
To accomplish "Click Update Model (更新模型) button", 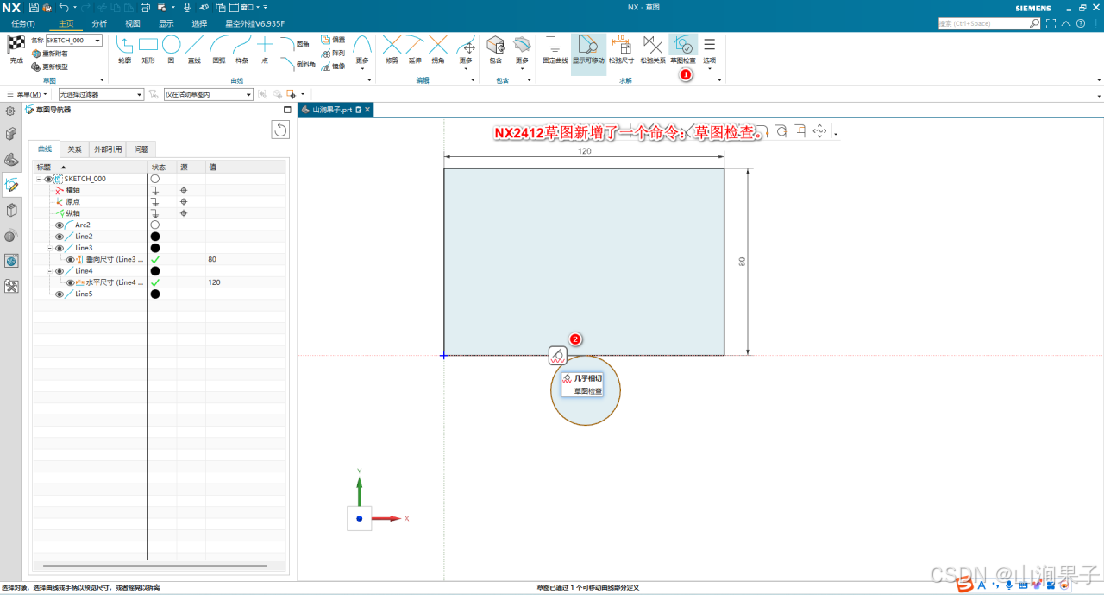I will click(50, 67).
